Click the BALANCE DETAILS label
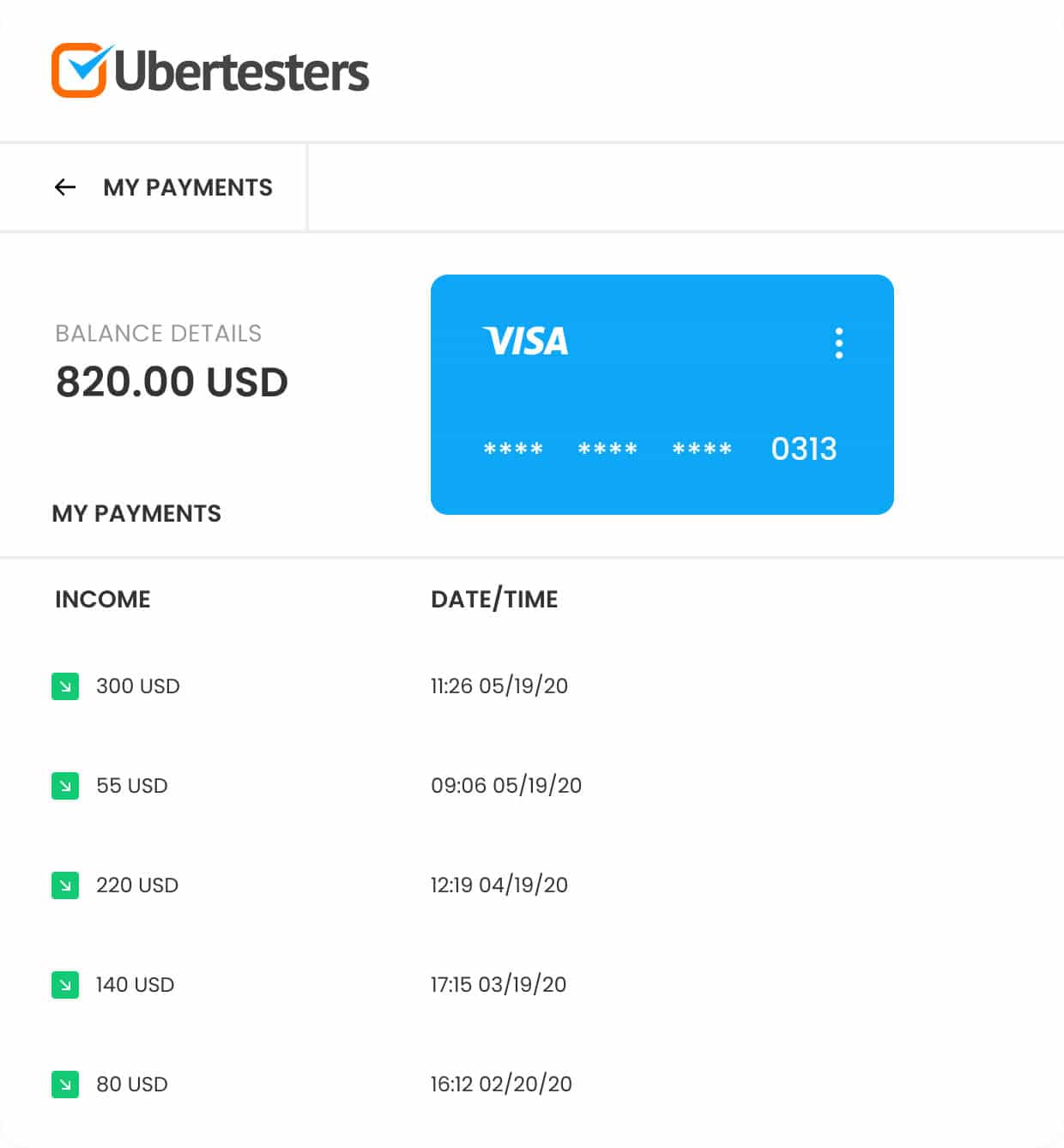Screen dimensions: 1064x1148 (x=158, y=334)
